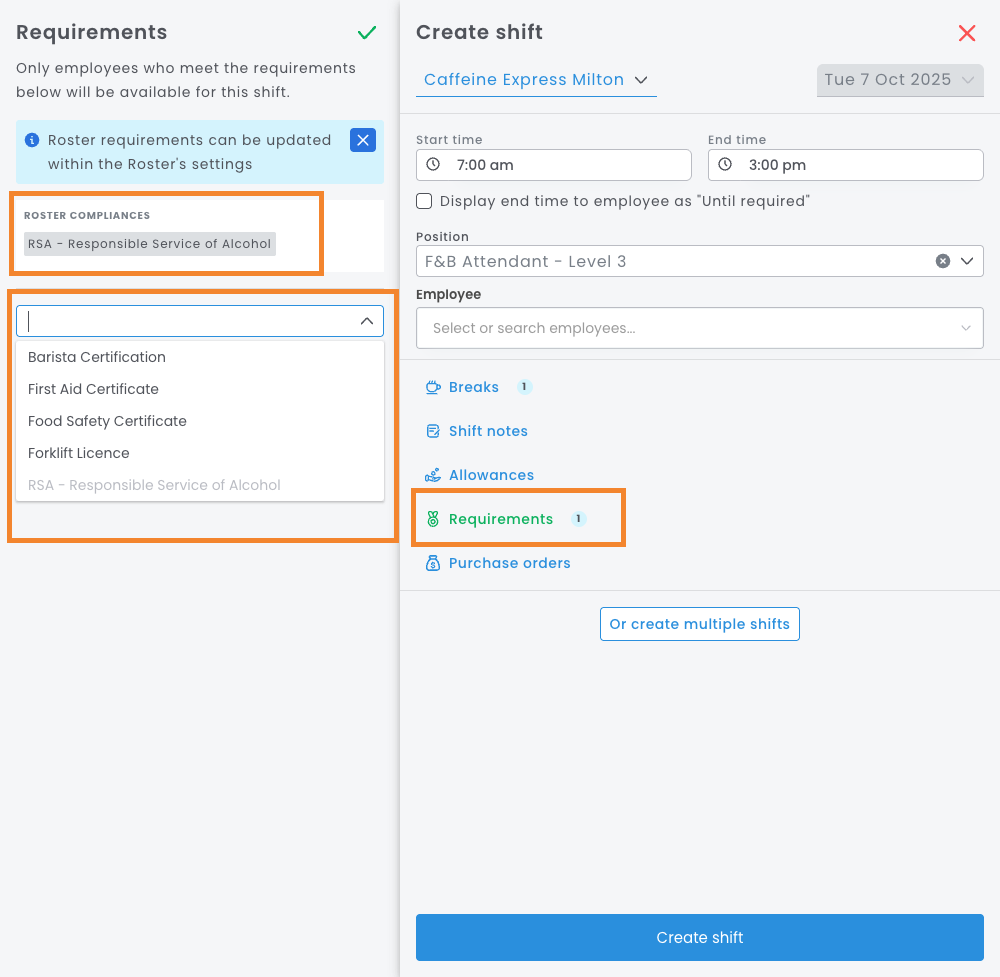Pick Food Safety Certificate requirement

click(x=107, y=421)
